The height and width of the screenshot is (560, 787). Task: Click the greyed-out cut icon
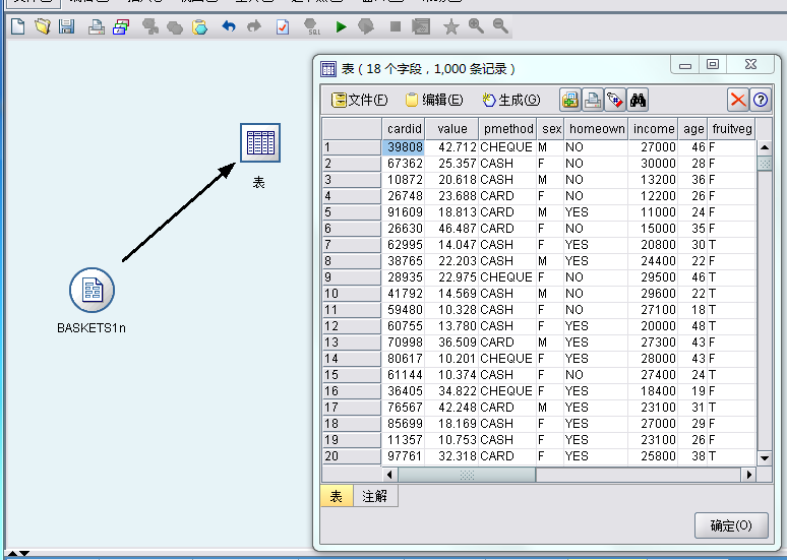coord(150,26)
